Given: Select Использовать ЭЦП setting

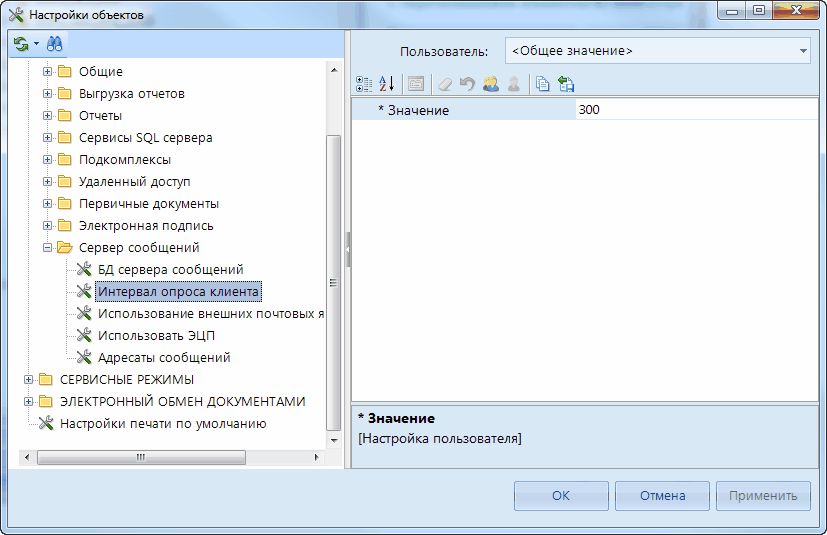Looking at the screenshot, I should pyautogui.click(x=156, y=336).
